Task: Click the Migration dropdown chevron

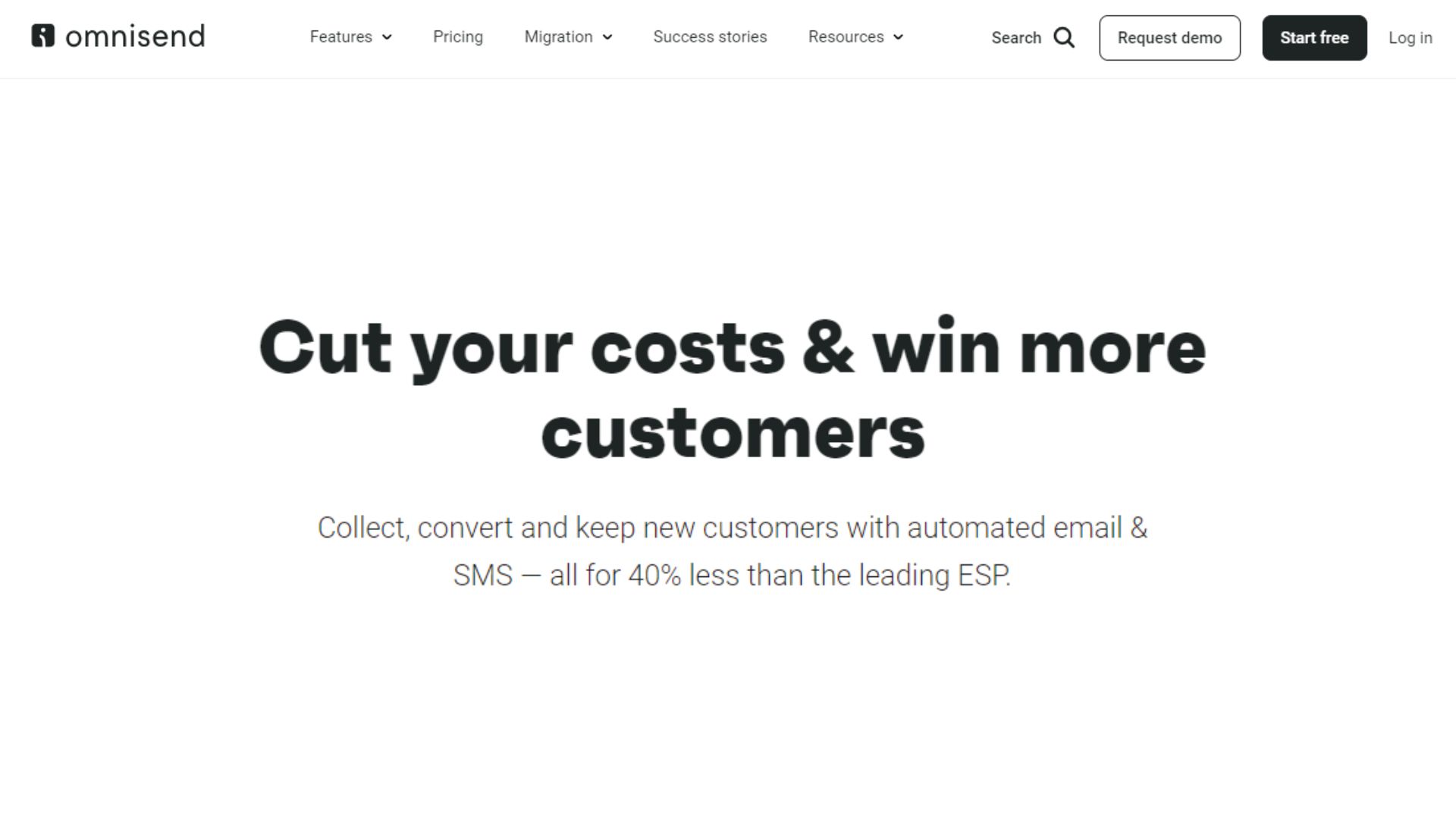Action: [608, 37]
